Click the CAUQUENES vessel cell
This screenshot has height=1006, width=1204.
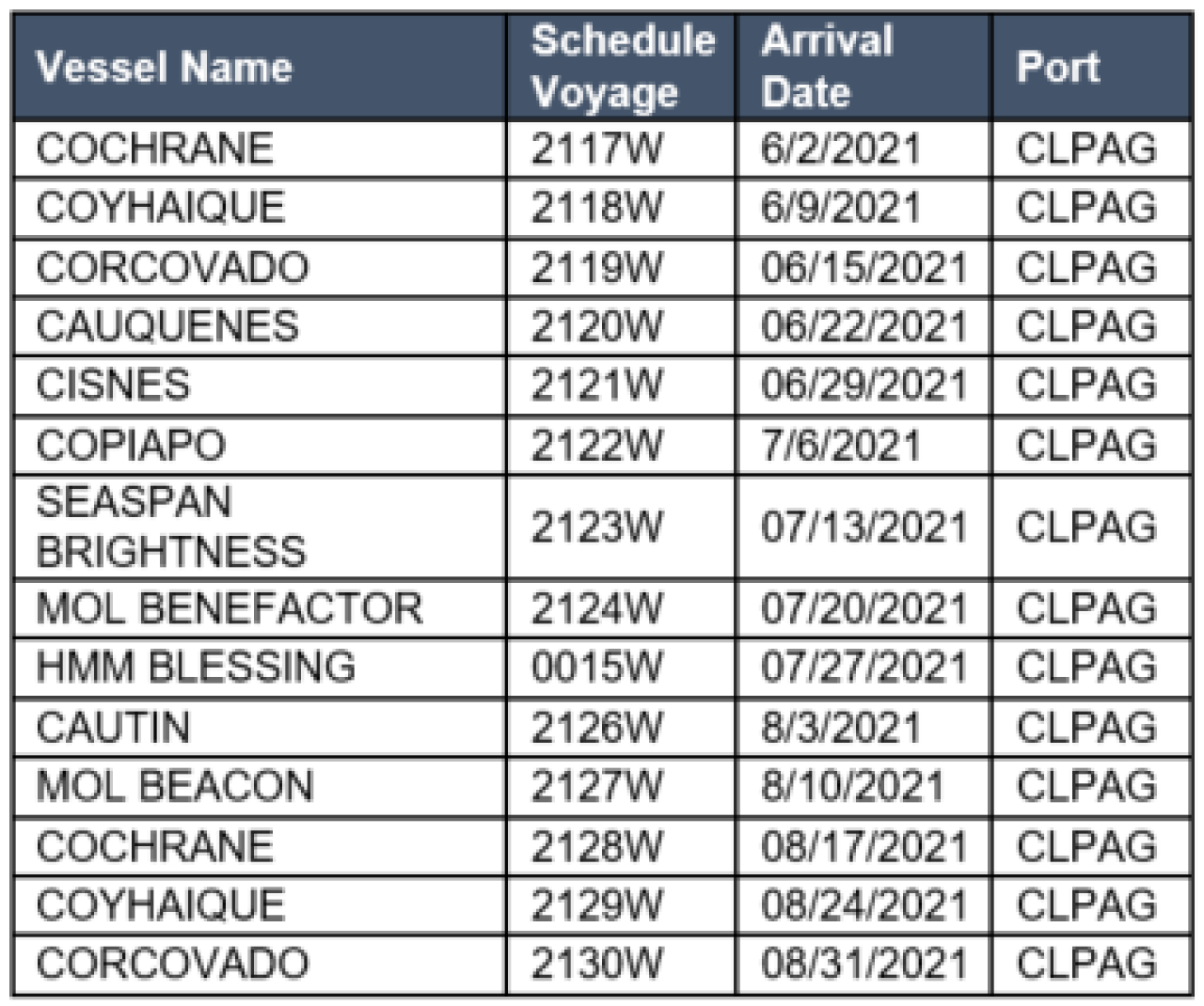coord(261,326)
